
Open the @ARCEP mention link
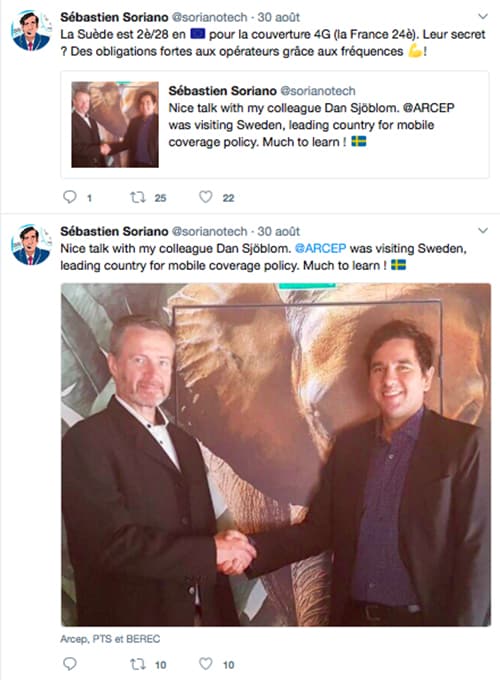pos(320,248)
